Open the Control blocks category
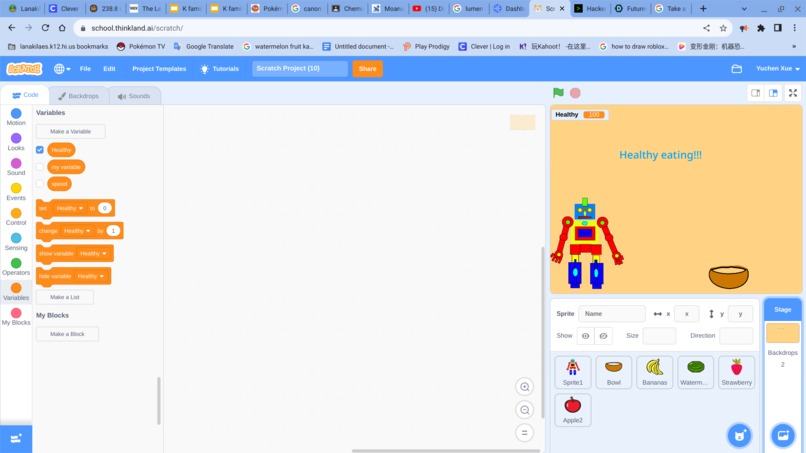 [x=16, y=216]
